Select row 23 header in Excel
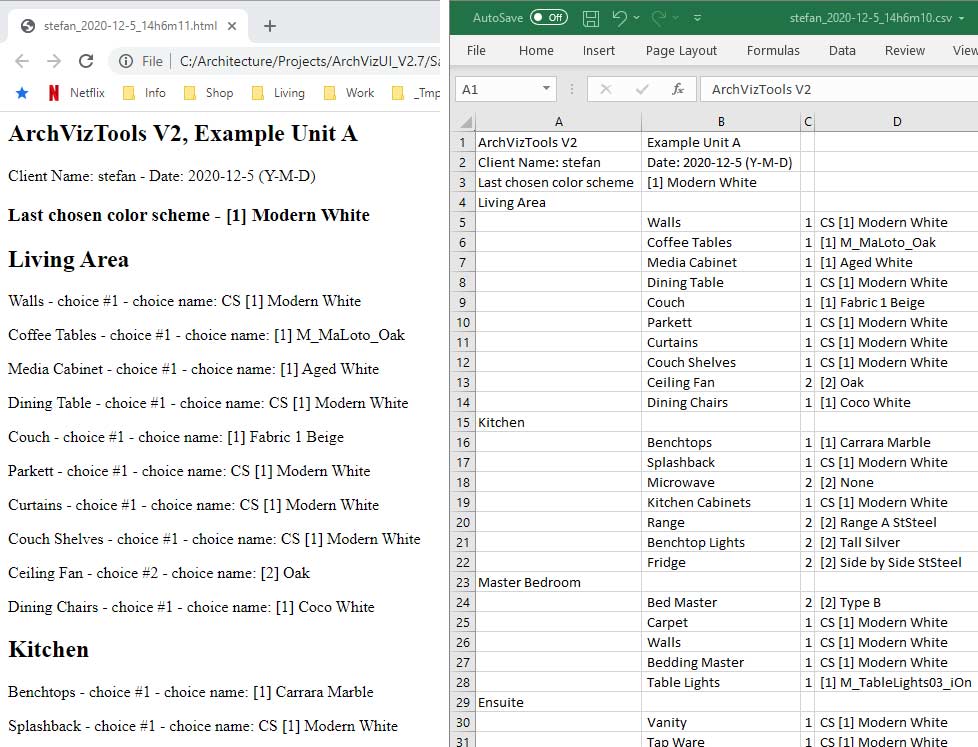 coord(463,582)
